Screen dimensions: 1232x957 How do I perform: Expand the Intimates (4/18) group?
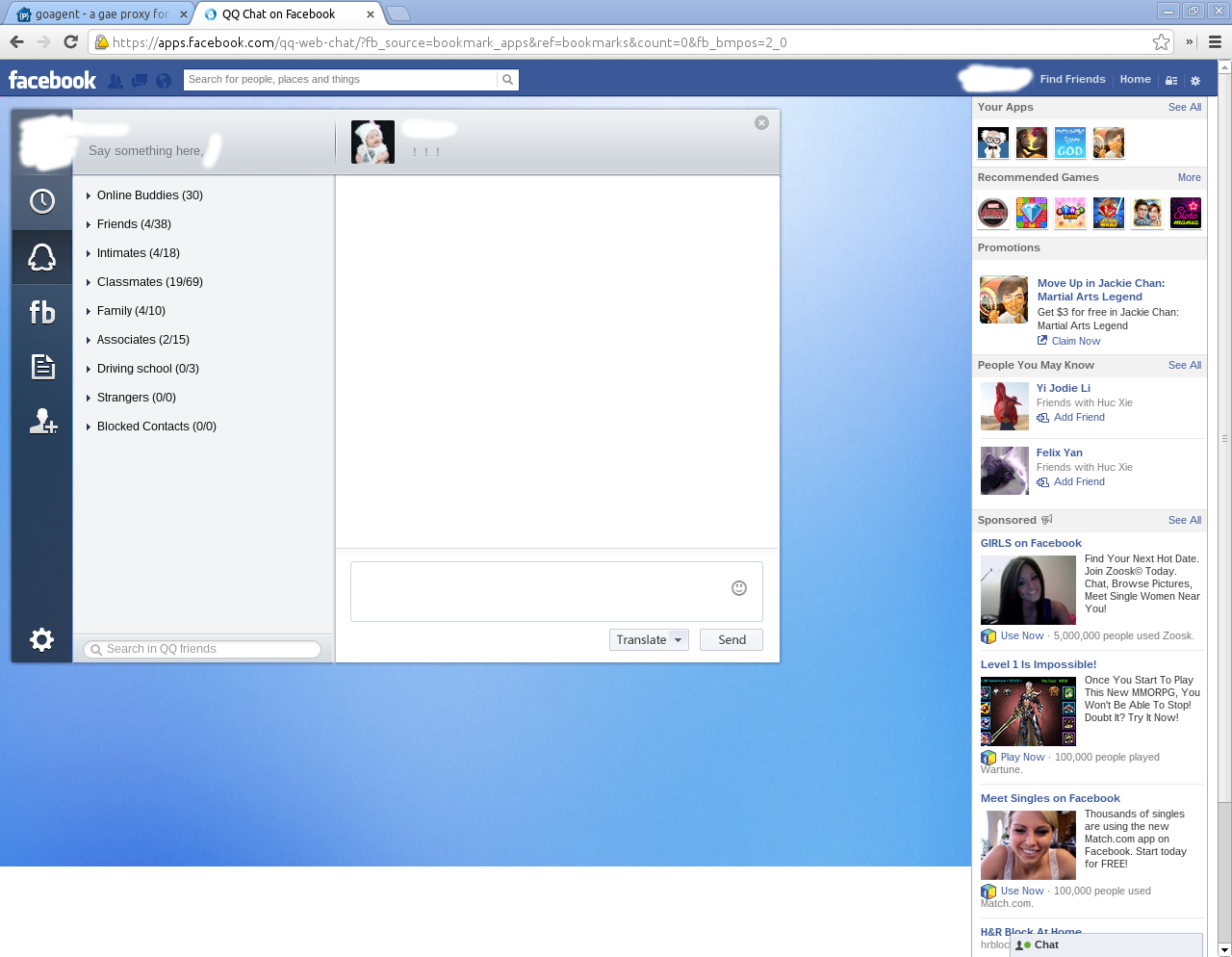133,253
